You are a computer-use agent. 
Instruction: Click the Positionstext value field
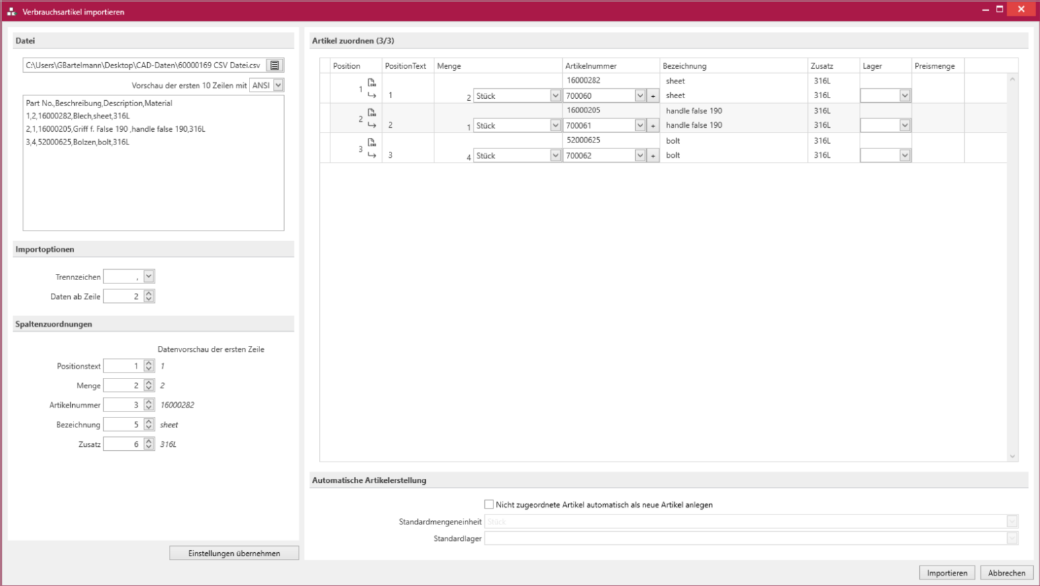click(123, 366)
